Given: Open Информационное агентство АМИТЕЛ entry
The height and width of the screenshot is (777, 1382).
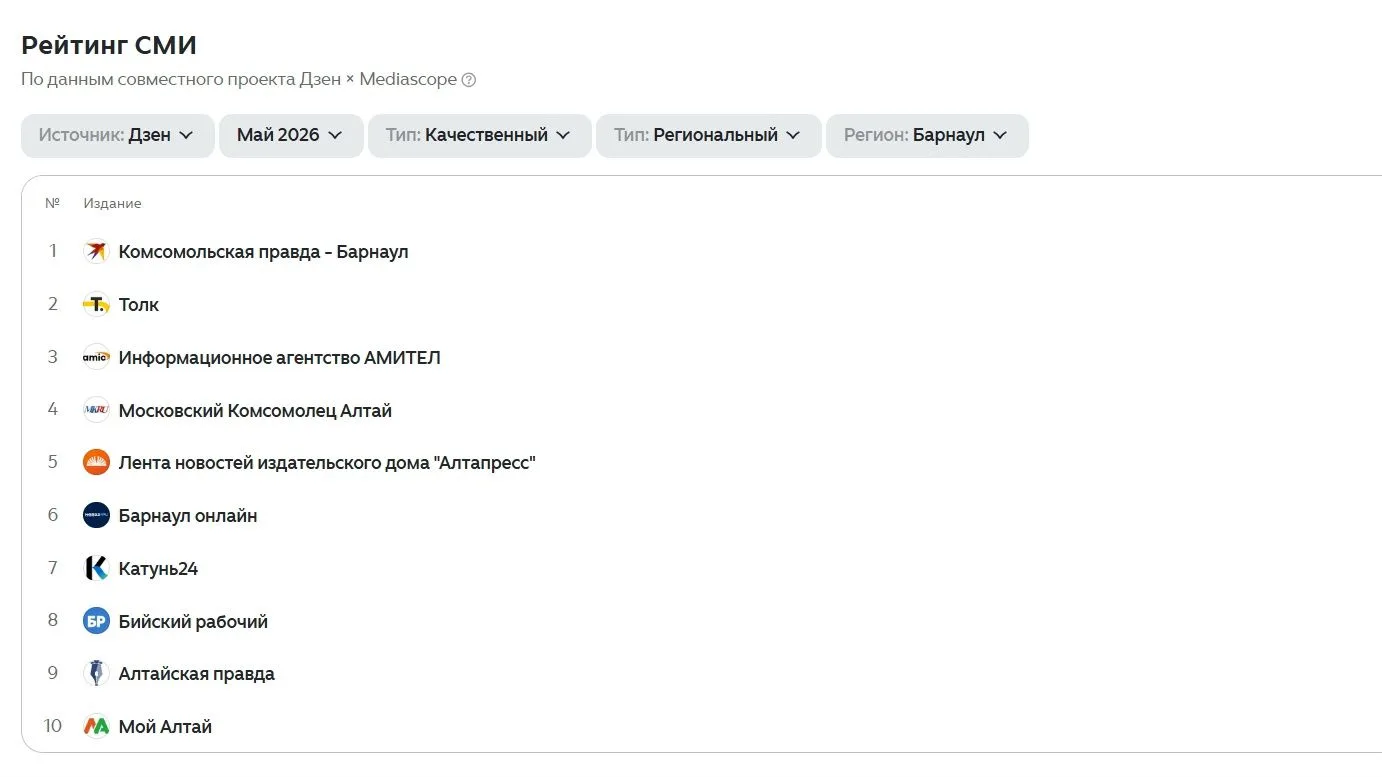Looking at the screenshot, I should click(x=280, y=358).
